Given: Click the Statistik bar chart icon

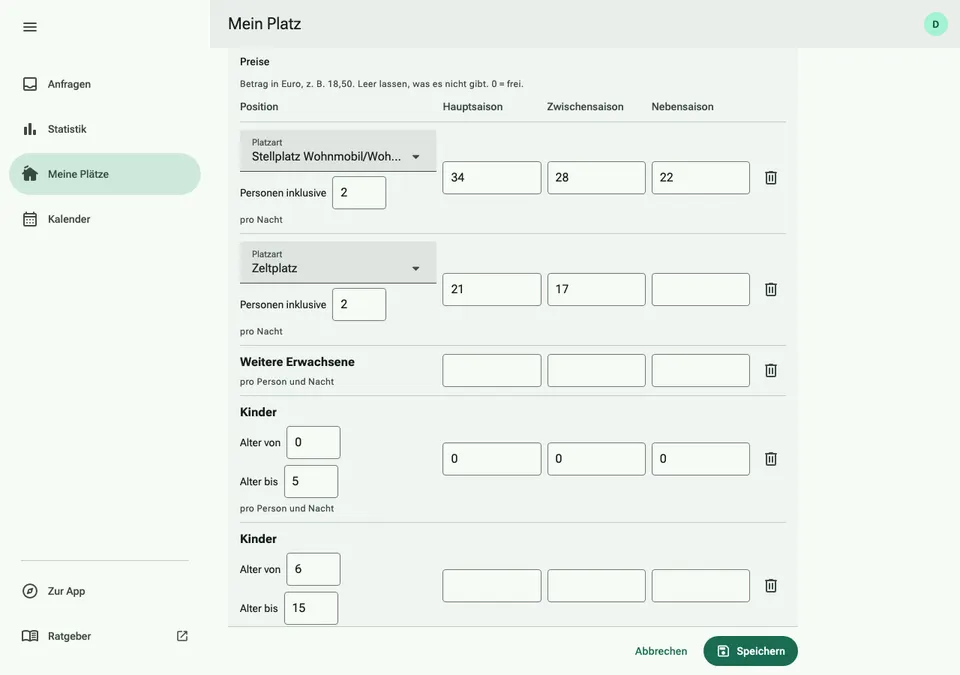Looking at the screenshot, I should 29,129.
